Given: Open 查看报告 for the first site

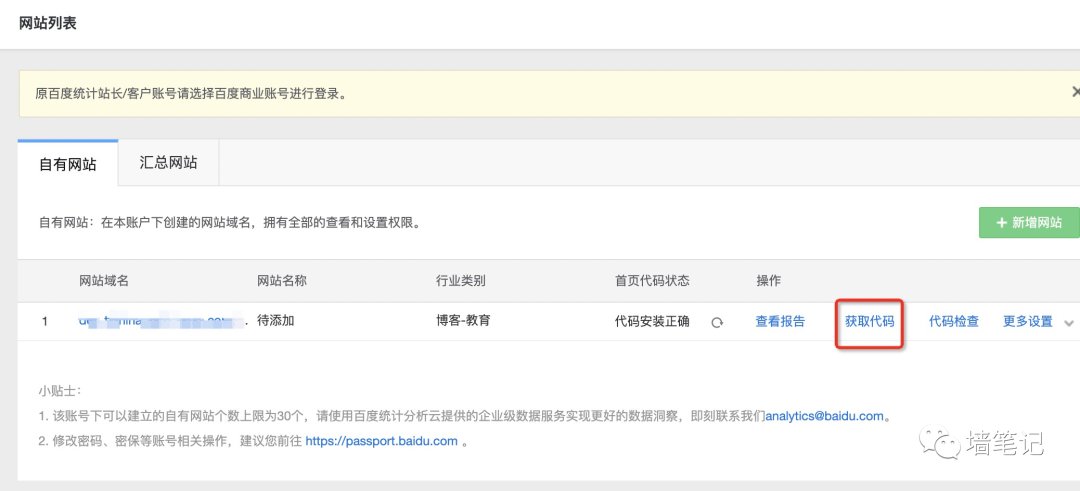Looking at the screenshot, I should [780, 322].
